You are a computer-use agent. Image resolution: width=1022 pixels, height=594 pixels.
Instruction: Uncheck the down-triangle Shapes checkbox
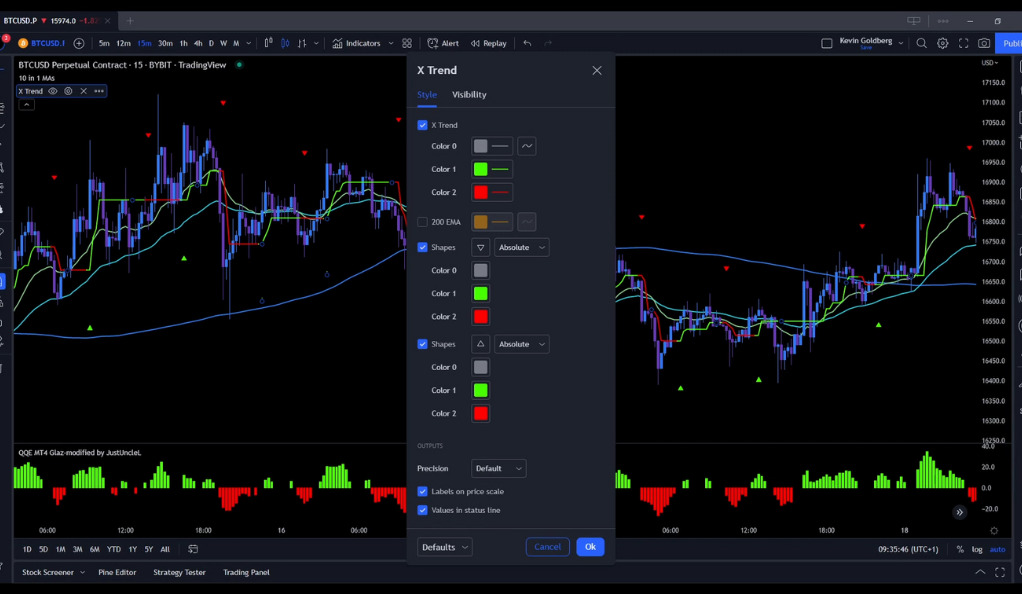pyautogui.click(x=422, y=248)
